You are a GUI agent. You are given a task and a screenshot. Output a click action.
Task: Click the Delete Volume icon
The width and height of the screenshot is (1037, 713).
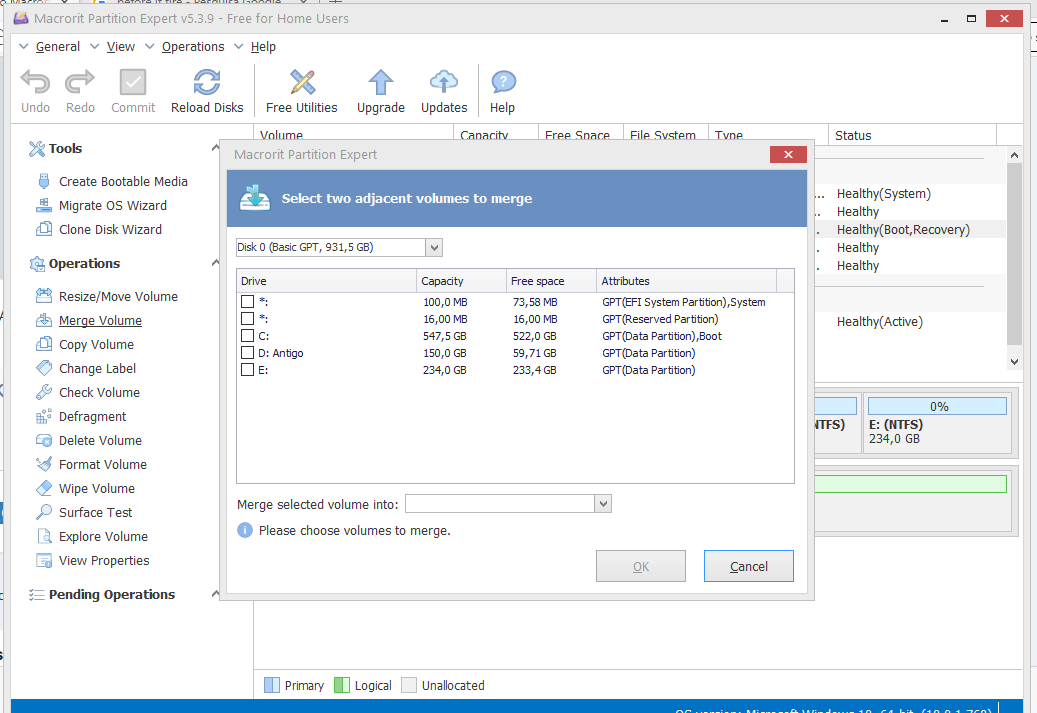[44, 440]
